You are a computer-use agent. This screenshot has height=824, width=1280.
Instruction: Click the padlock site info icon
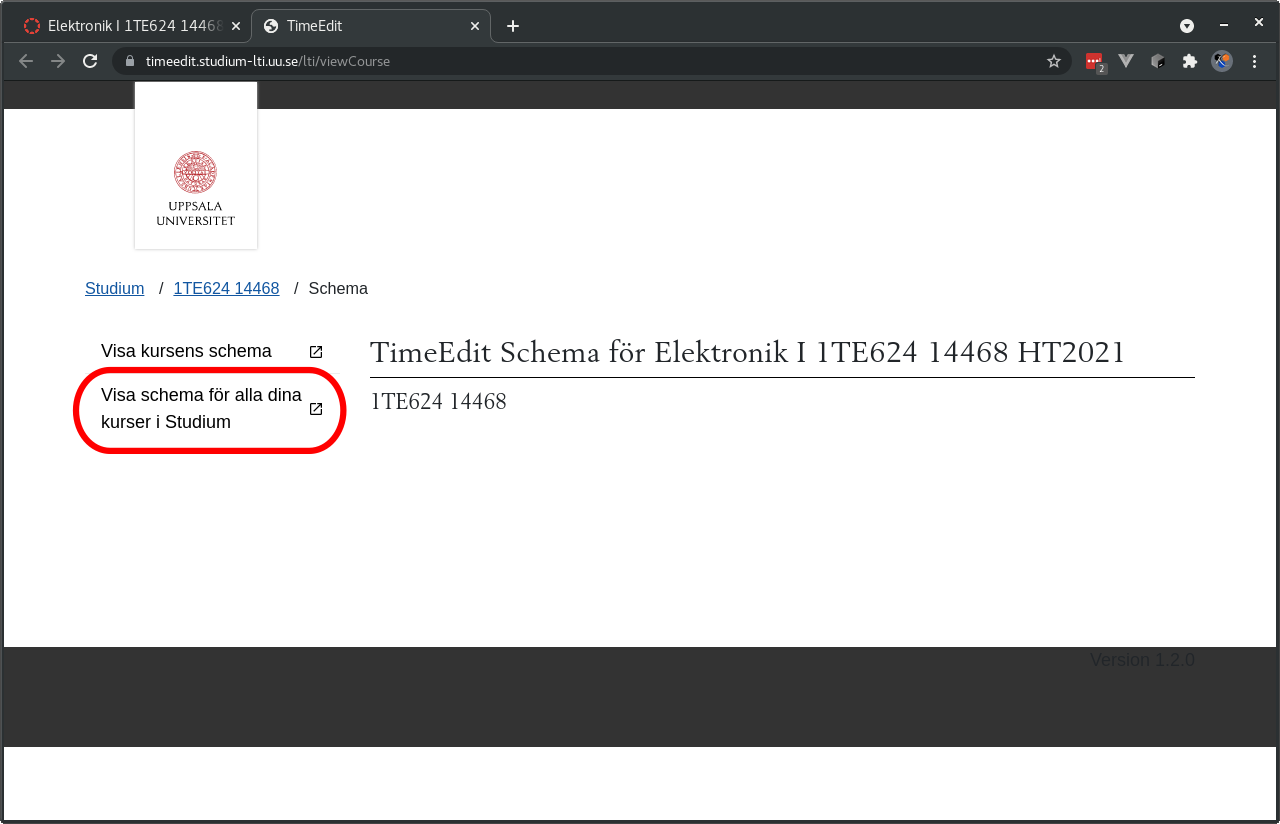(x=129, y=61)
